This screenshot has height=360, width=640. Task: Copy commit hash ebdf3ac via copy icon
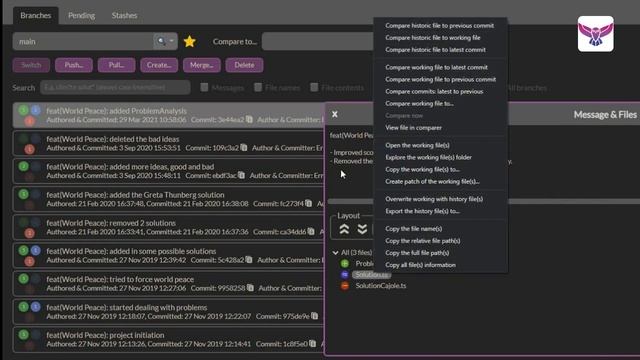242,176
